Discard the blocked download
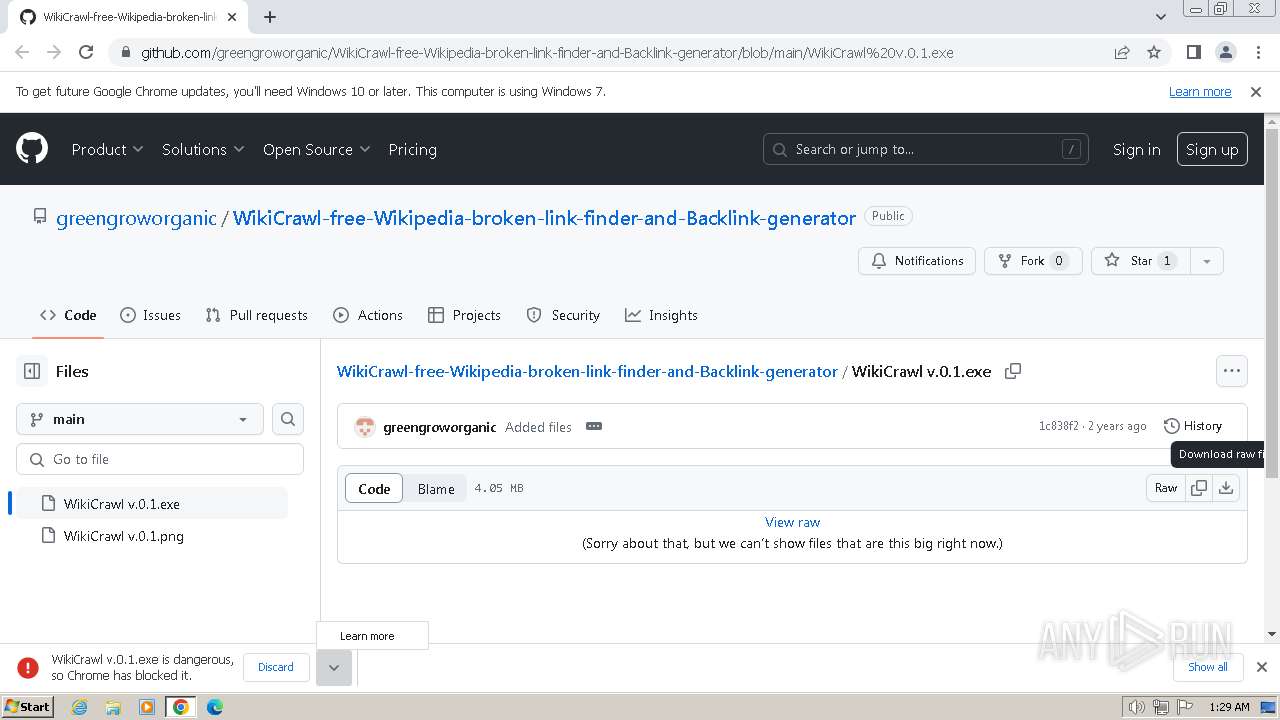The image size is (1280, 720). (x=276, y=667)
